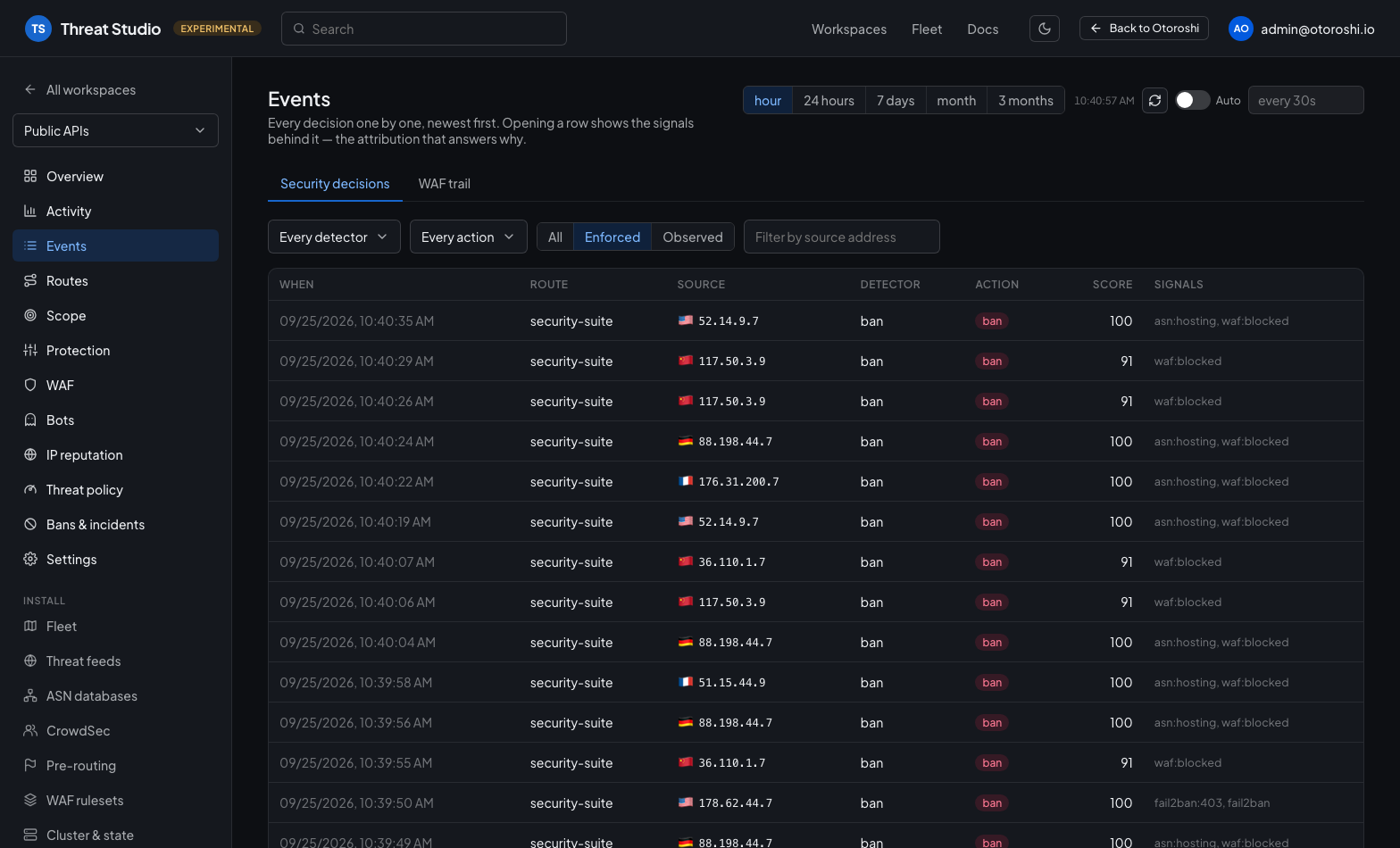Click the Settings gear icon in sidebar
Viewport: 1400px width, 848px height.
click(30, 559)
